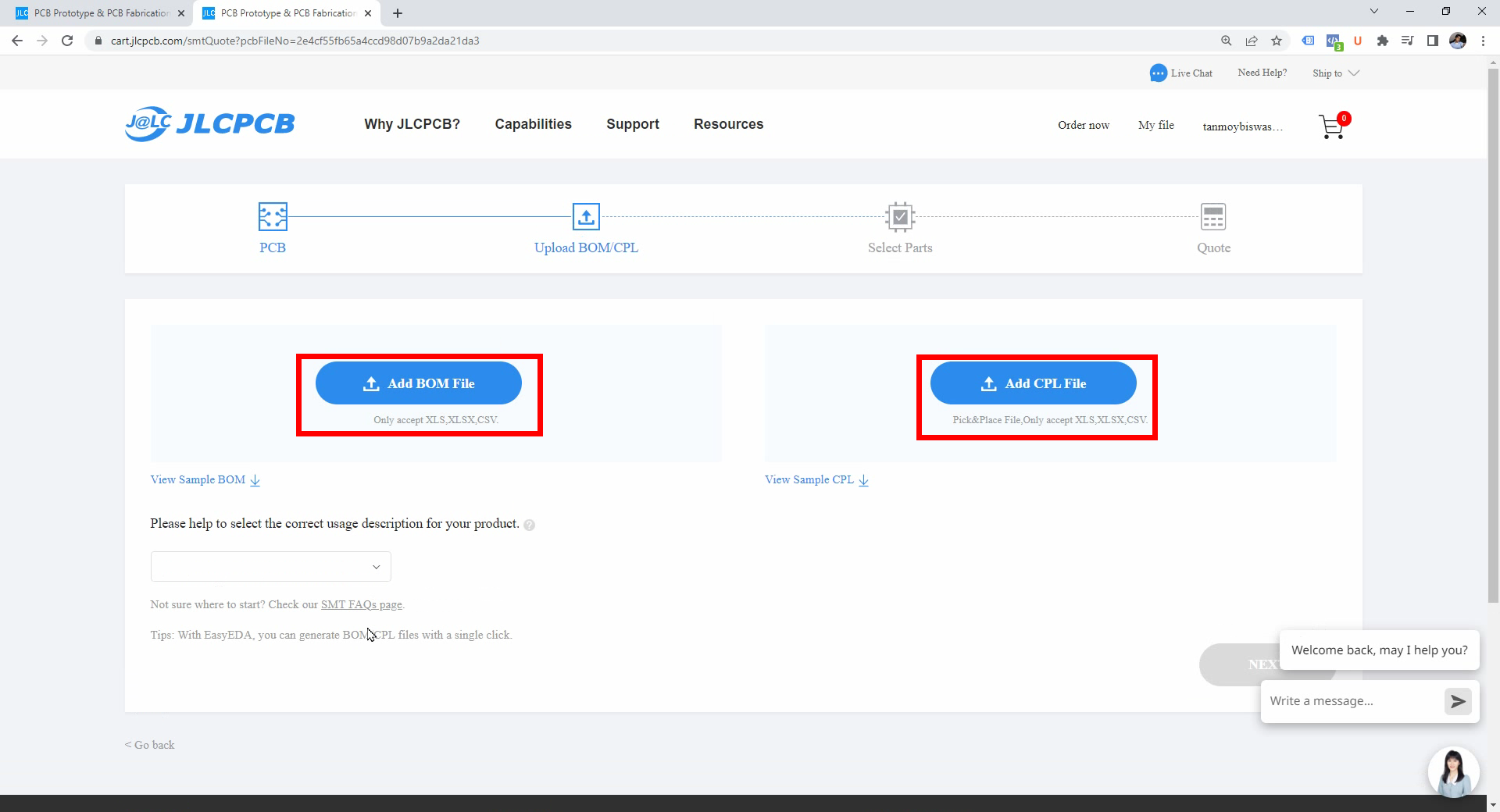Image resolution: width=1500 pixels, height=812 pixels.
Task: Click the help question mark beside usage description
Action: [x=529, y=525]
